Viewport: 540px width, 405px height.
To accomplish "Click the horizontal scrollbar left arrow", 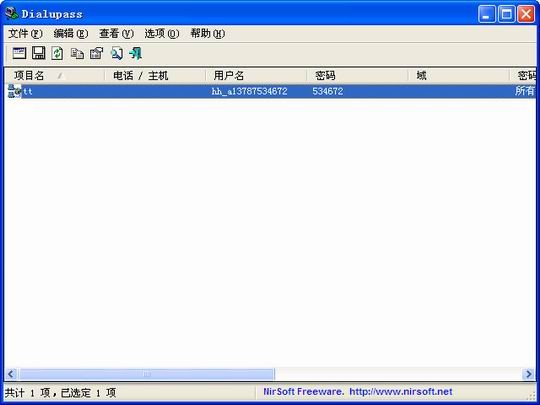I will (x=11, y=374).
